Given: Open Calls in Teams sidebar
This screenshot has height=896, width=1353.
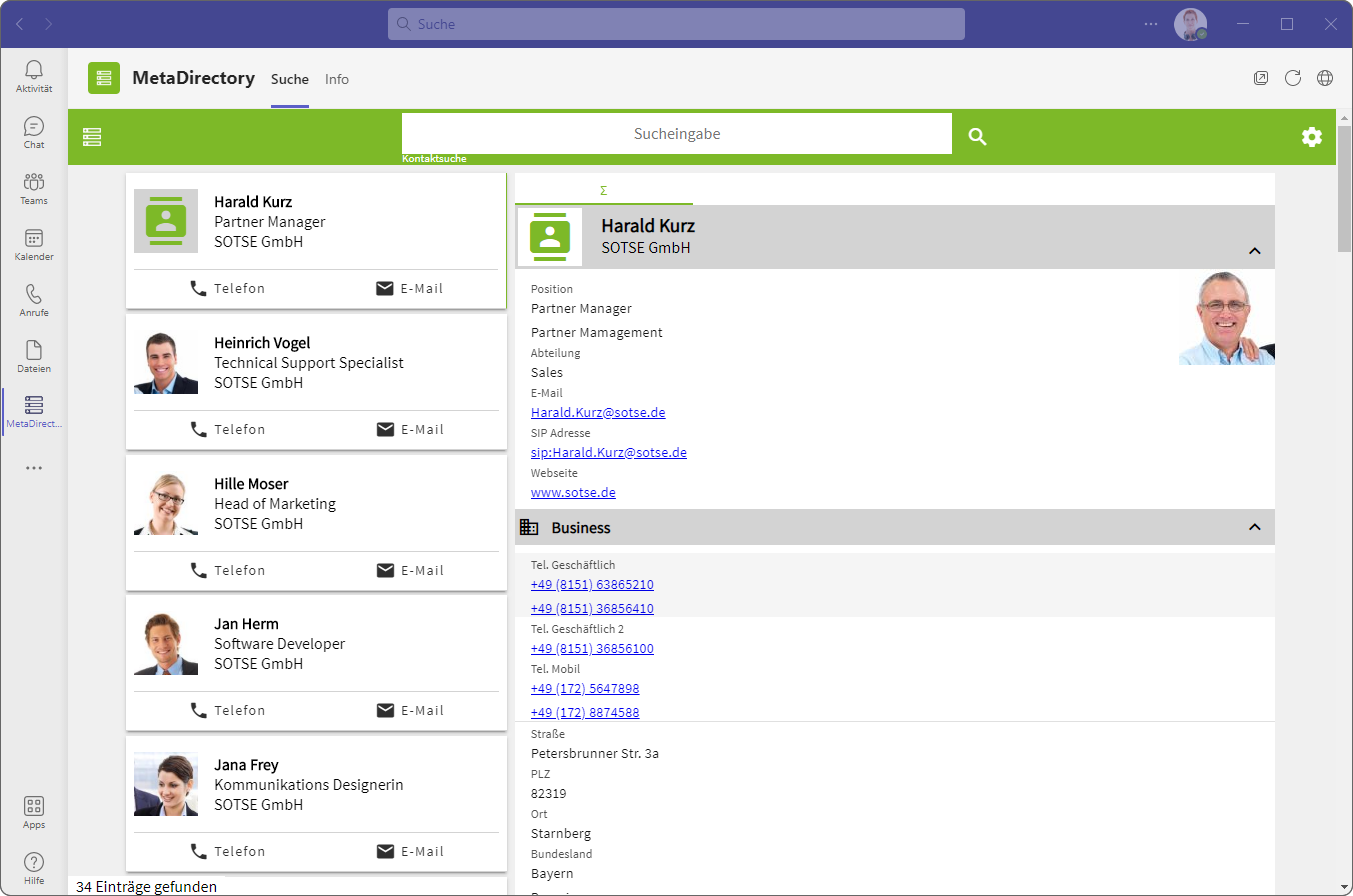Looking at the screenshot, I should [x=34, y=300].
